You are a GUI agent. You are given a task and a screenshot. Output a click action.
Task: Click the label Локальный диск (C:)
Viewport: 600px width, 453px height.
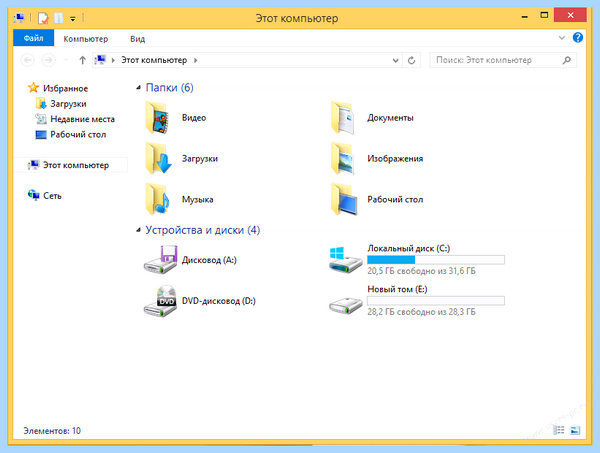(409, 248)
